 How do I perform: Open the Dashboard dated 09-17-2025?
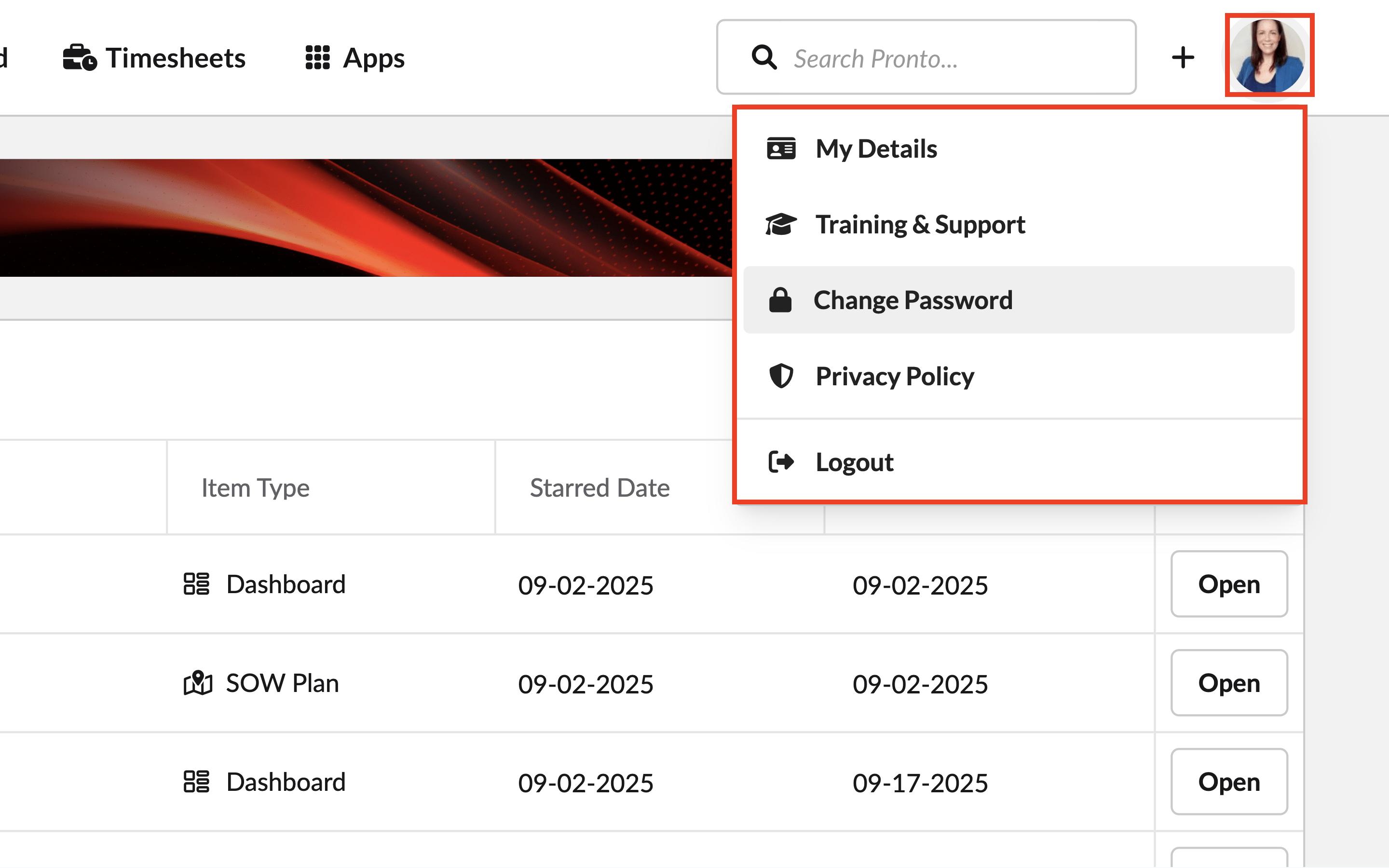click(x=1229, y=782)
